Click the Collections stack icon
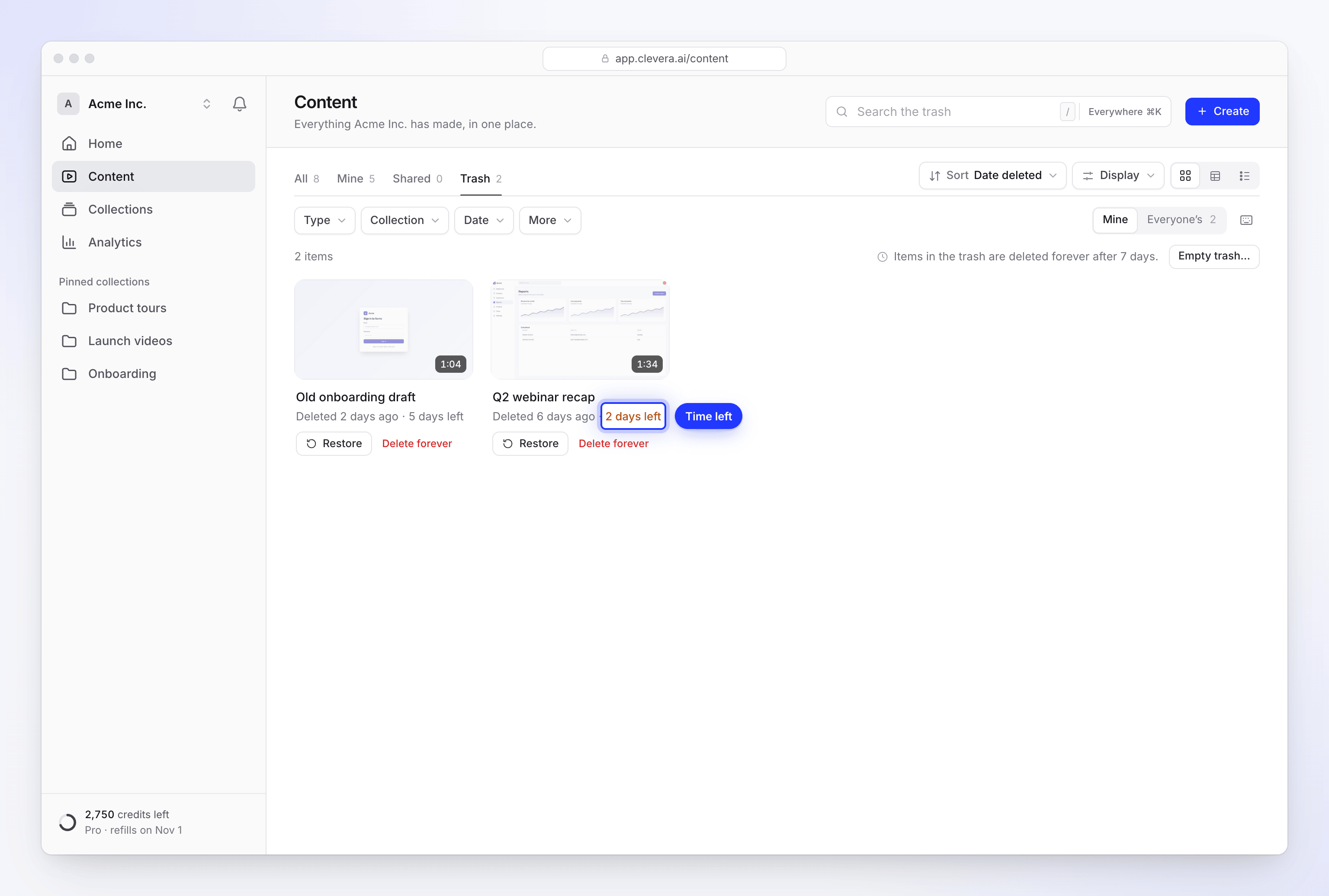 69,209
